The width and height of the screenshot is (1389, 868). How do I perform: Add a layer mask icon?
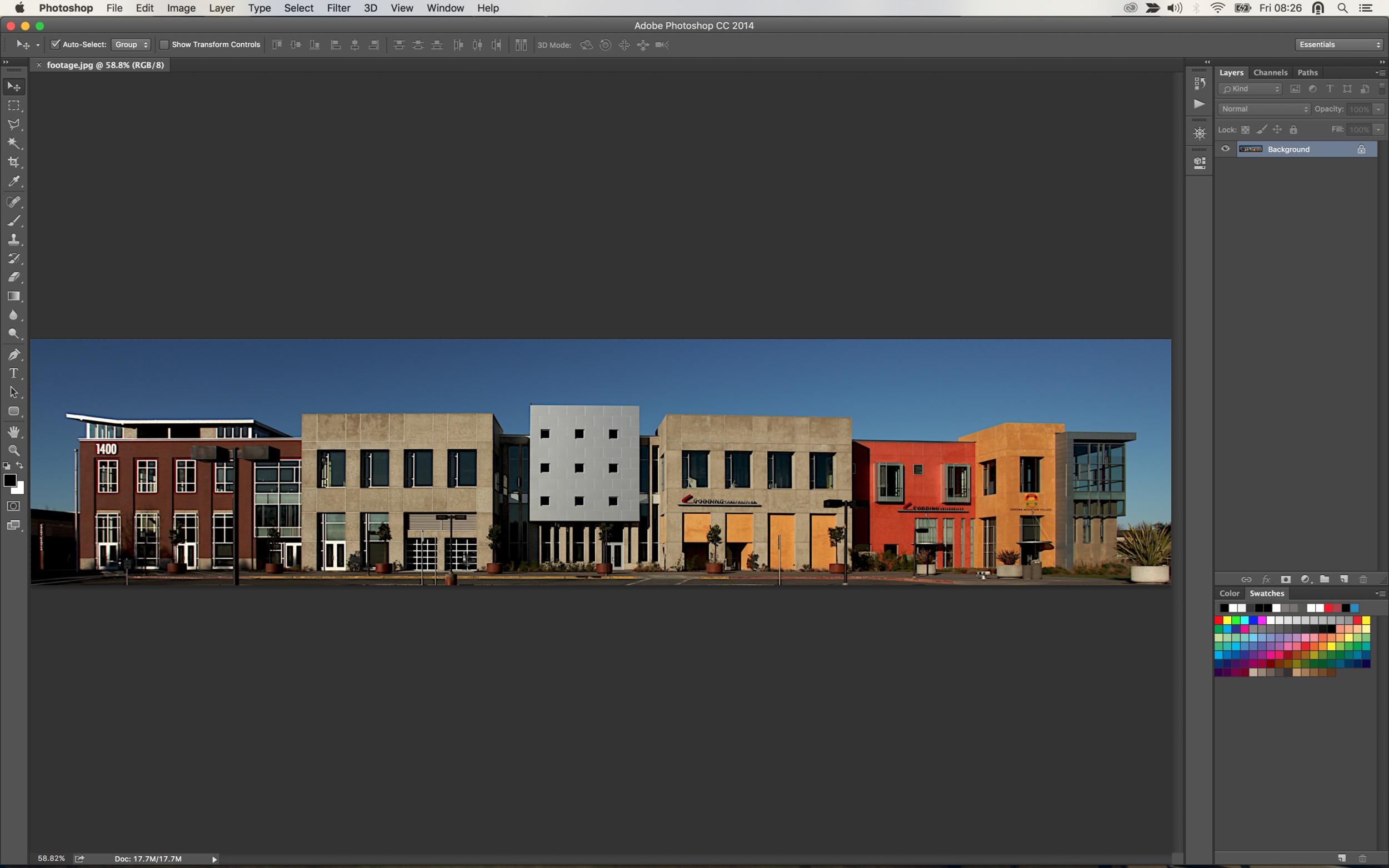1286,579
